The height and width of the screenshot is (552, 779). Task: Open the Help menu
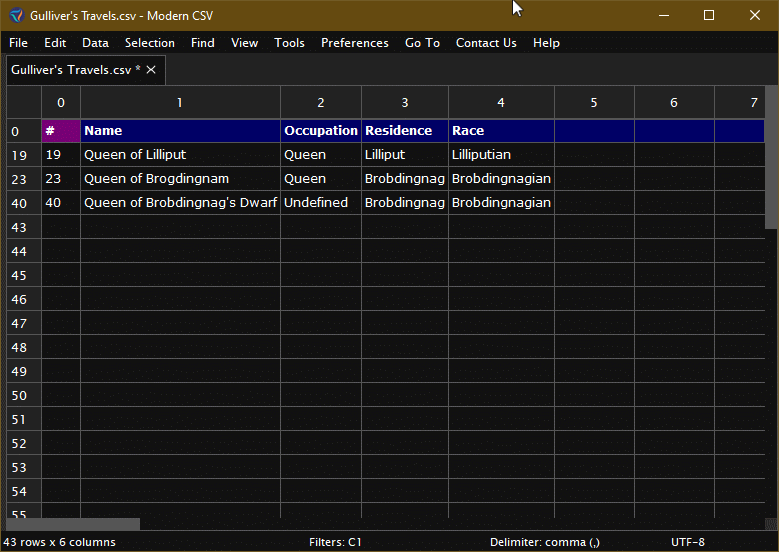(546, 43)
